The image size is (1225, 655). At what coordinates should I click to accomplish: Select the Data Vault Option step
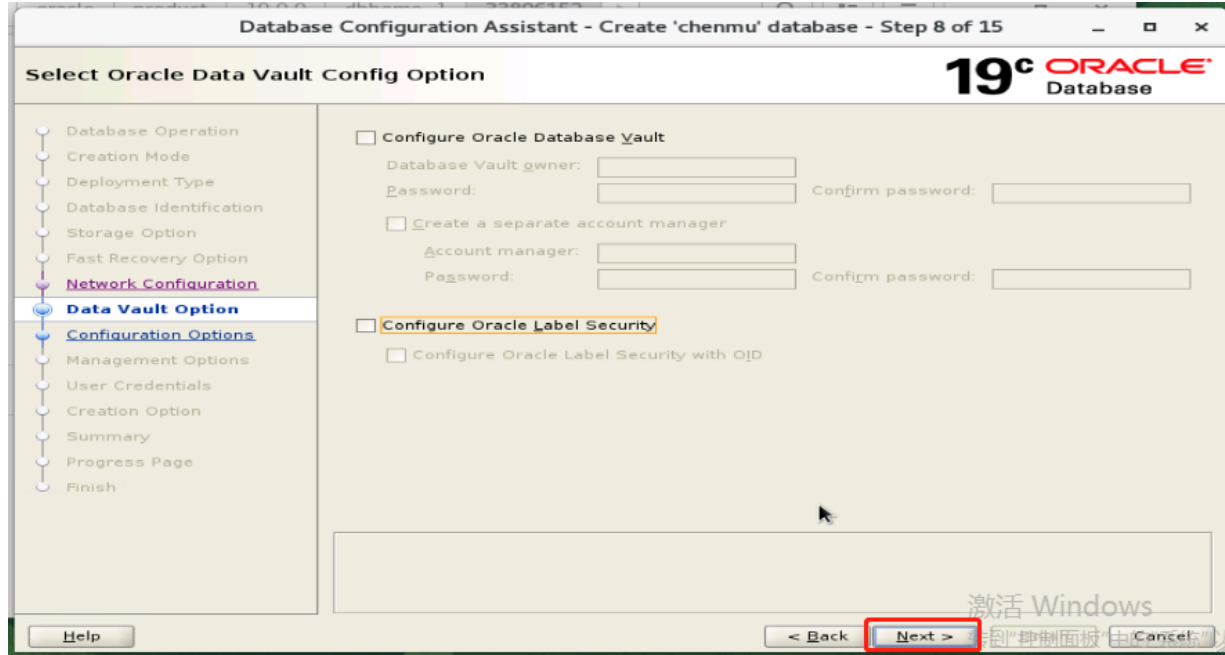[x=152, y=309]
